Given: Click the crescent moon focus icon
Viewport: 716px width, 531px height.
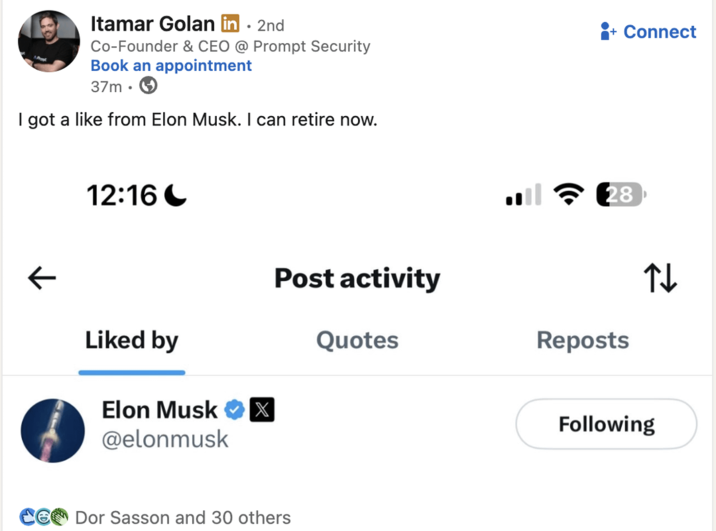Looking at the screenshot, I should click(175, 195).
